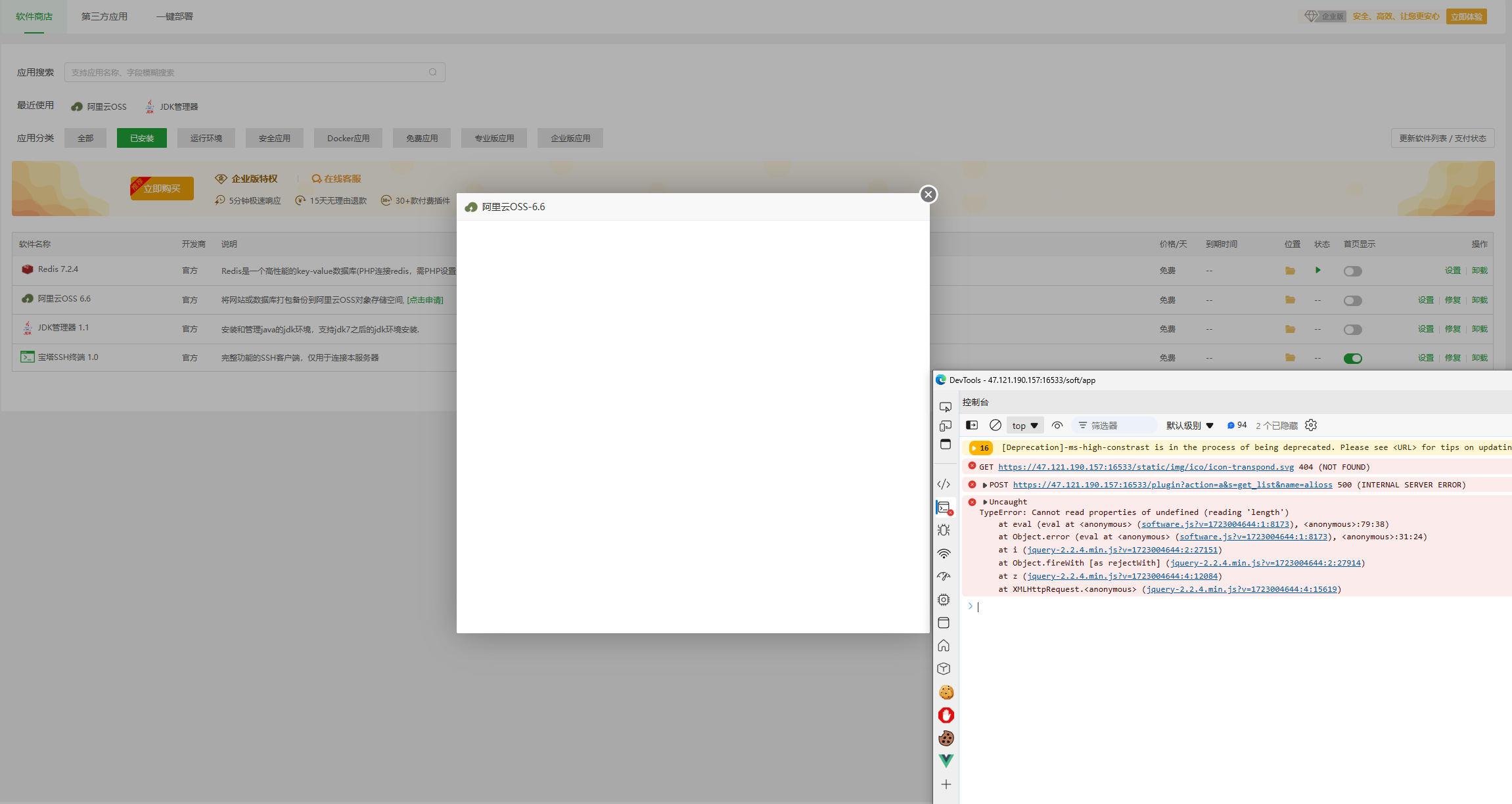Open Redis folder location icon
Screen dimensions: 1512x804
[1290, 271]
